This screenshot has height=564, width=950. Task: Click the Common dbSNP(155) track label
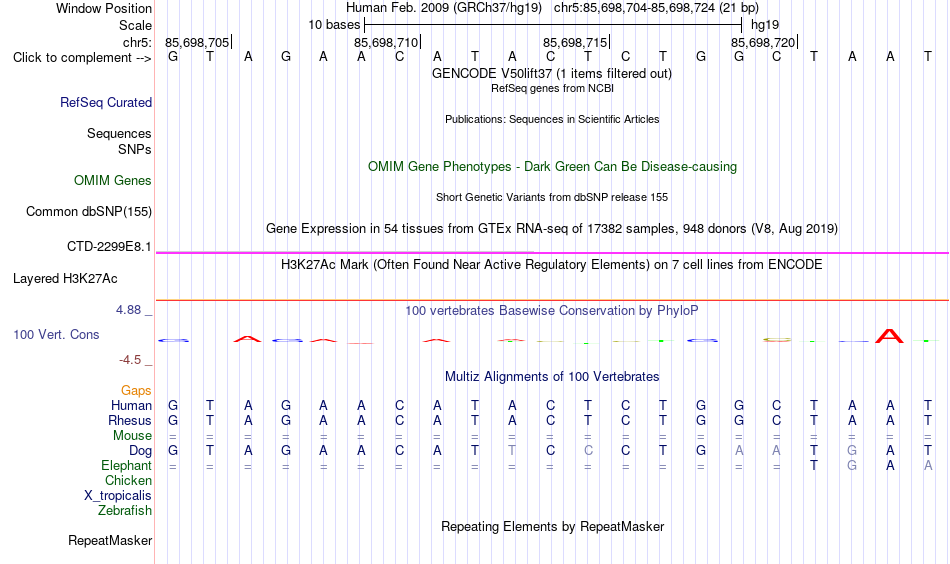[x=89, y=211]
